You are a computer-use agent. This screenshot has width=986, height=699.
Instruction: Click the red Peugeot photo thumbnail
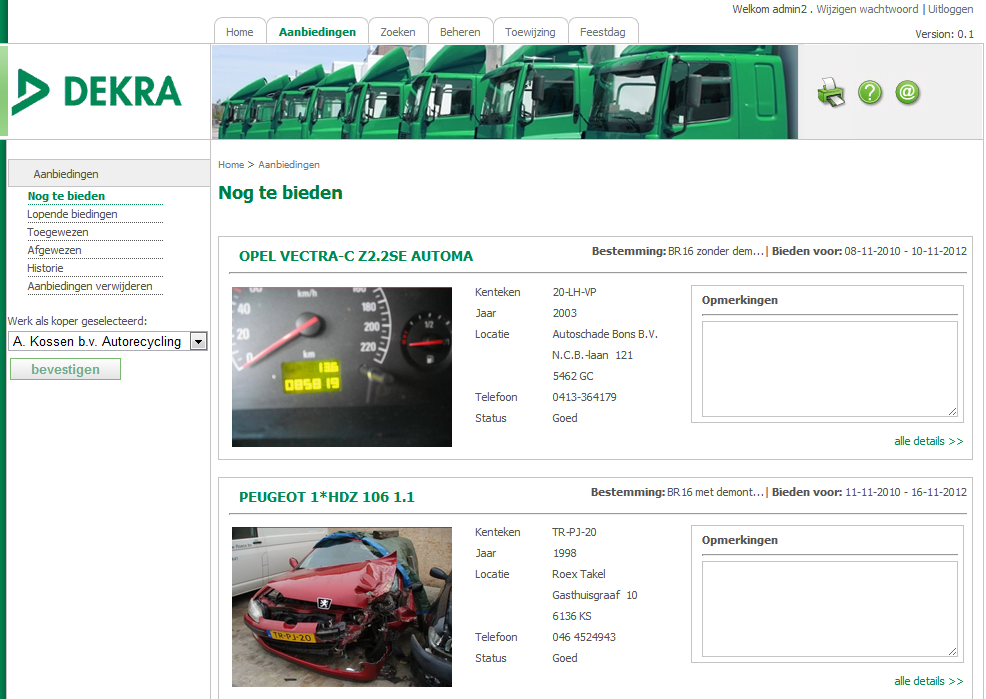coord(341,607)
